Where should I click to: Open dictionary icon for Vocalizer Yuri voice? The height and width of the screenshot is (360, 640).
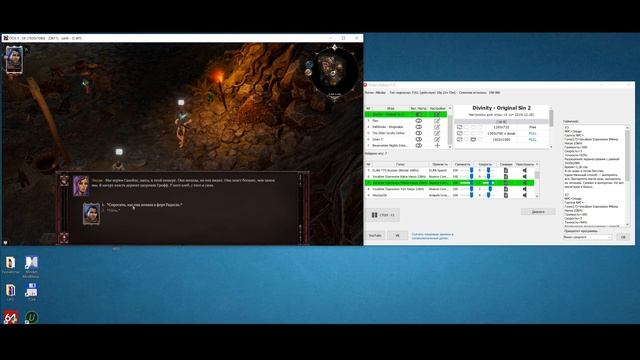506,189
